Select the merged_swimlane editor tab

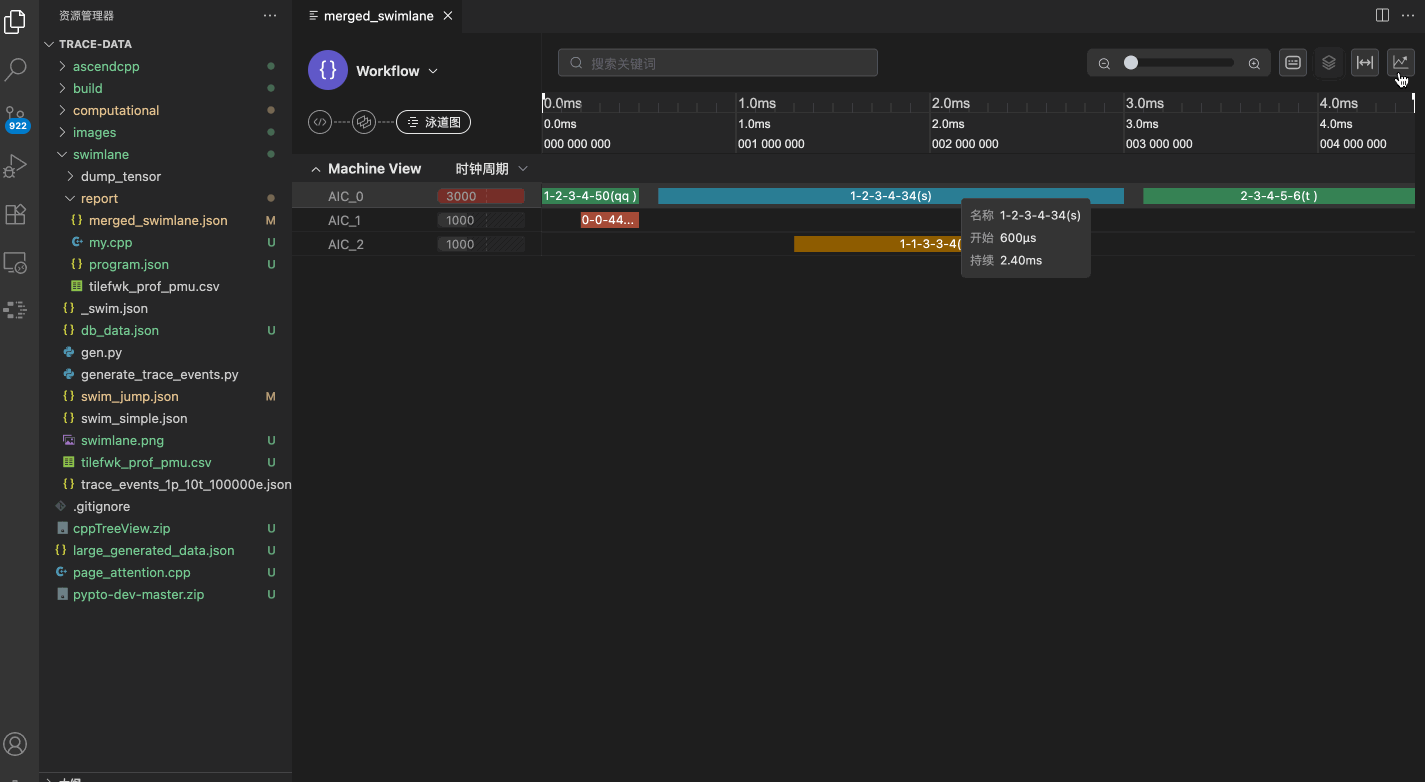(377, 16)
